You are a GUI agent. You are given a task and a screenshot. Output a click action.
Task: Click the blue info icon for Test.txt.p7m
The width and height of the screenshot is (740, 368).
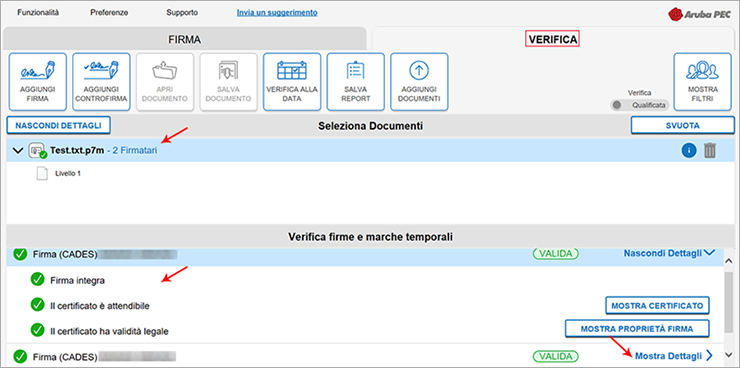click(689, 151)
